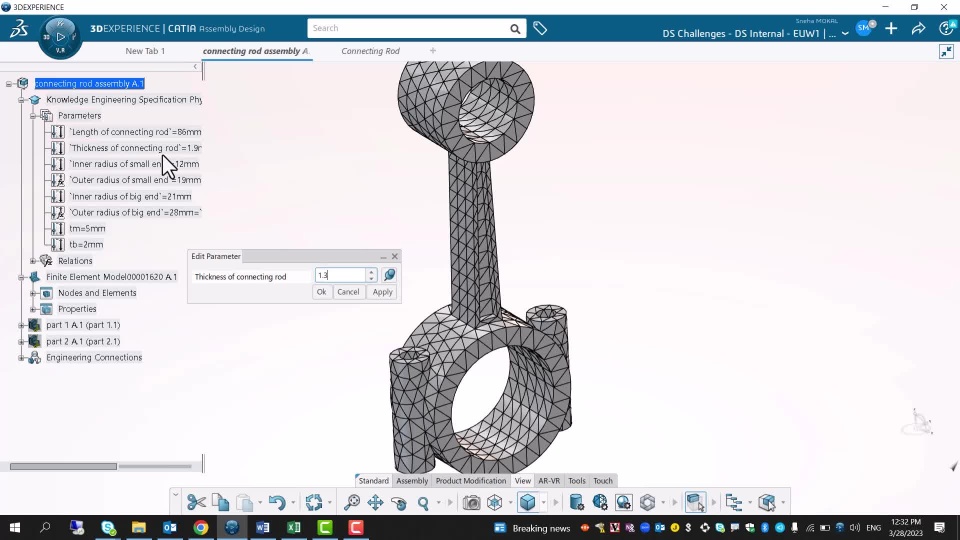Add a new tab with plus
The height and width of the screenshot is (540, 960).
(433, 51)
